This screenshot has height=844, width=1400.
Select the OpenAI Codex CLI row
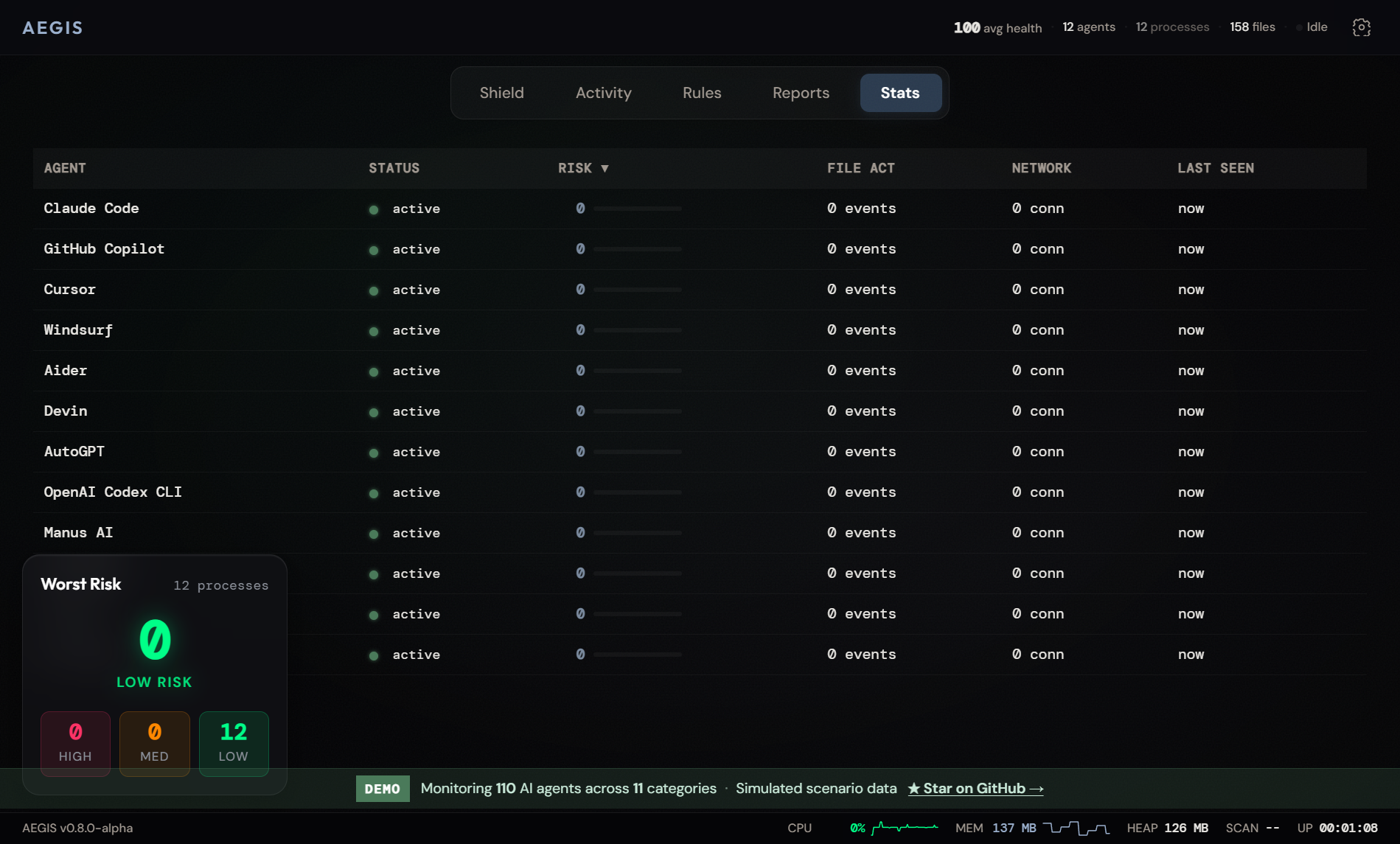click(700, 492)
